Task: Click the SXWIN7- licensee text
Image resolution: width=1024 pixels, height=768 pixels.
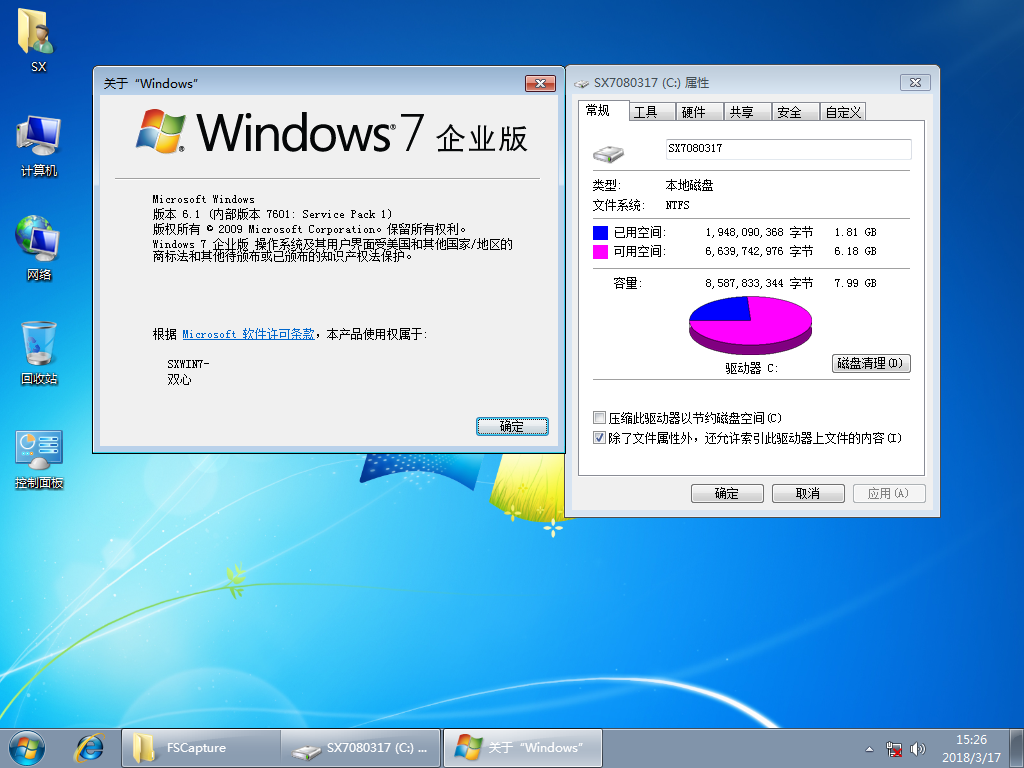Action: tap(188, 364)
